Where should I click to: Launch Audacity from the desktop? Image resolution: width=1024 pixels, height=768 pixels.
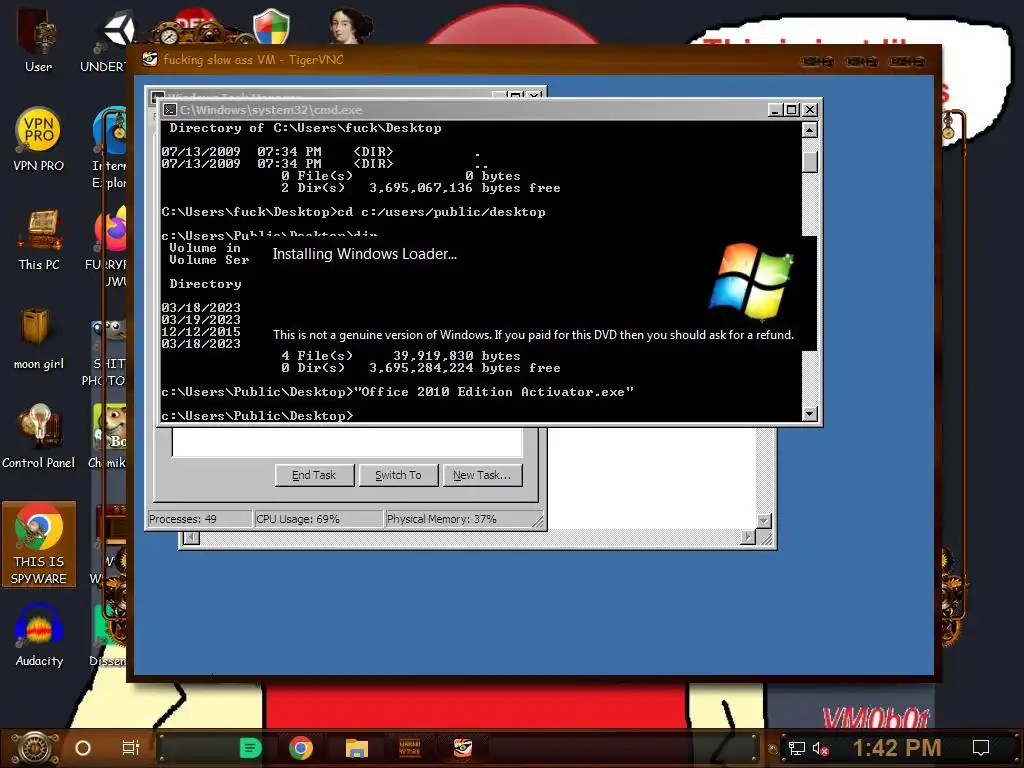click(x=39, y=636)
